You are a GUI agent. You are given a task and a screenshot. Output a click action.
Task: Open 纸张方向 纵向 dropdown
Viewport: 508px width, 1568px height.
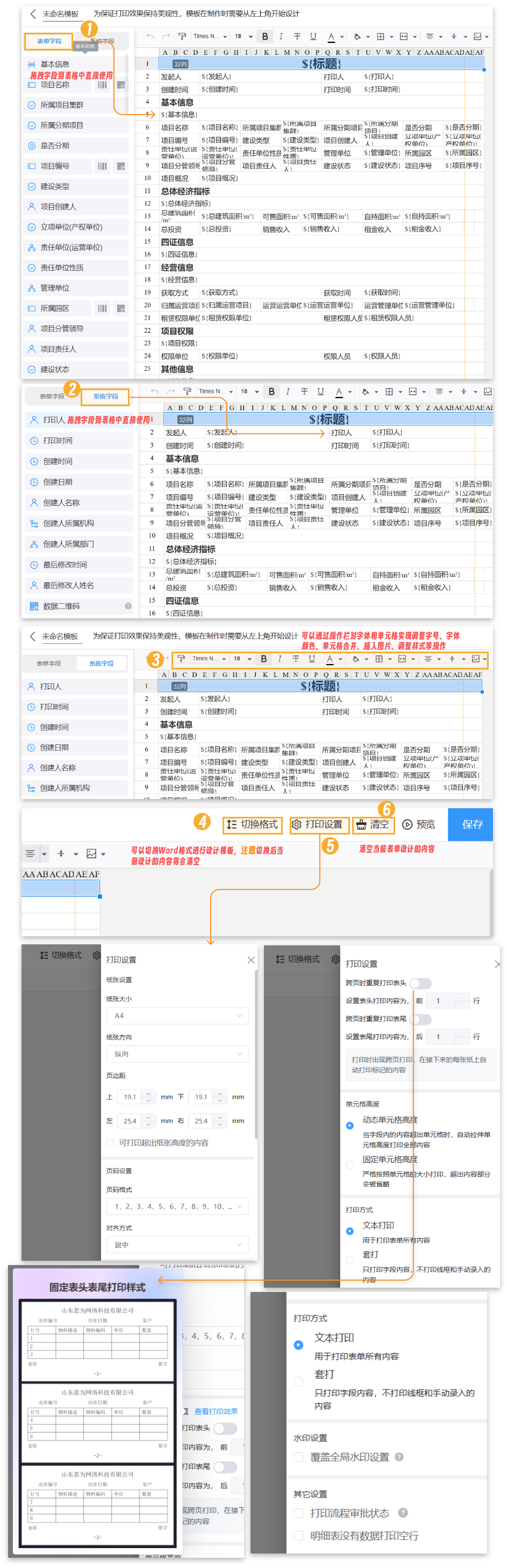(177, 1054)
